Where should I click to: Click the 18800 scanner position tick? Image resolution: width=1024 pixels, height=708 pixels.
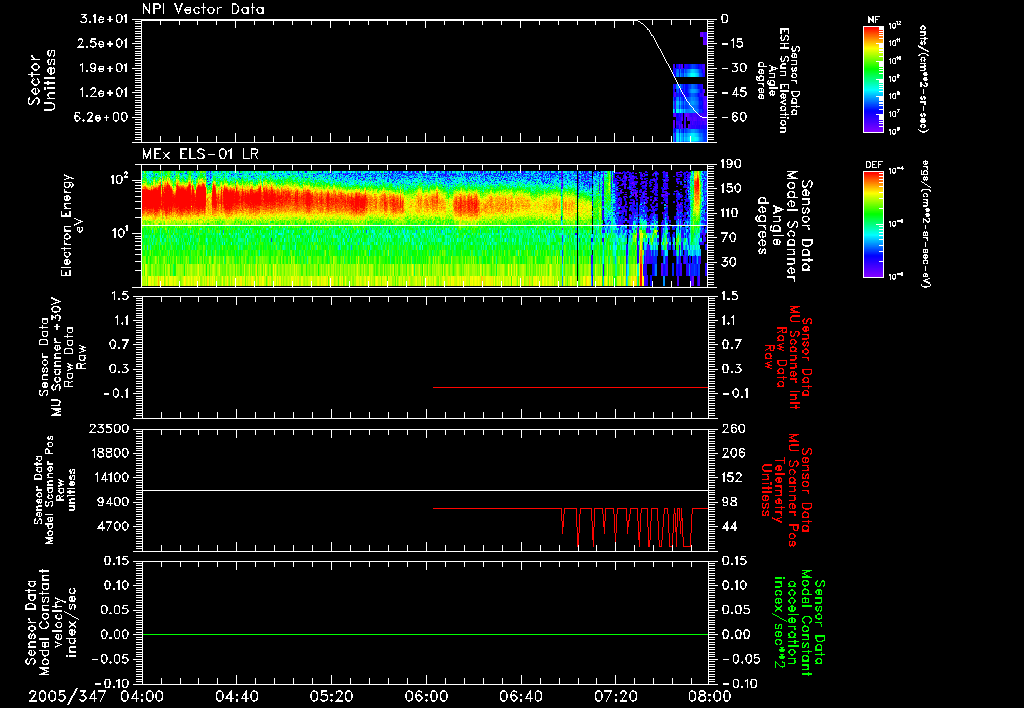109,453
